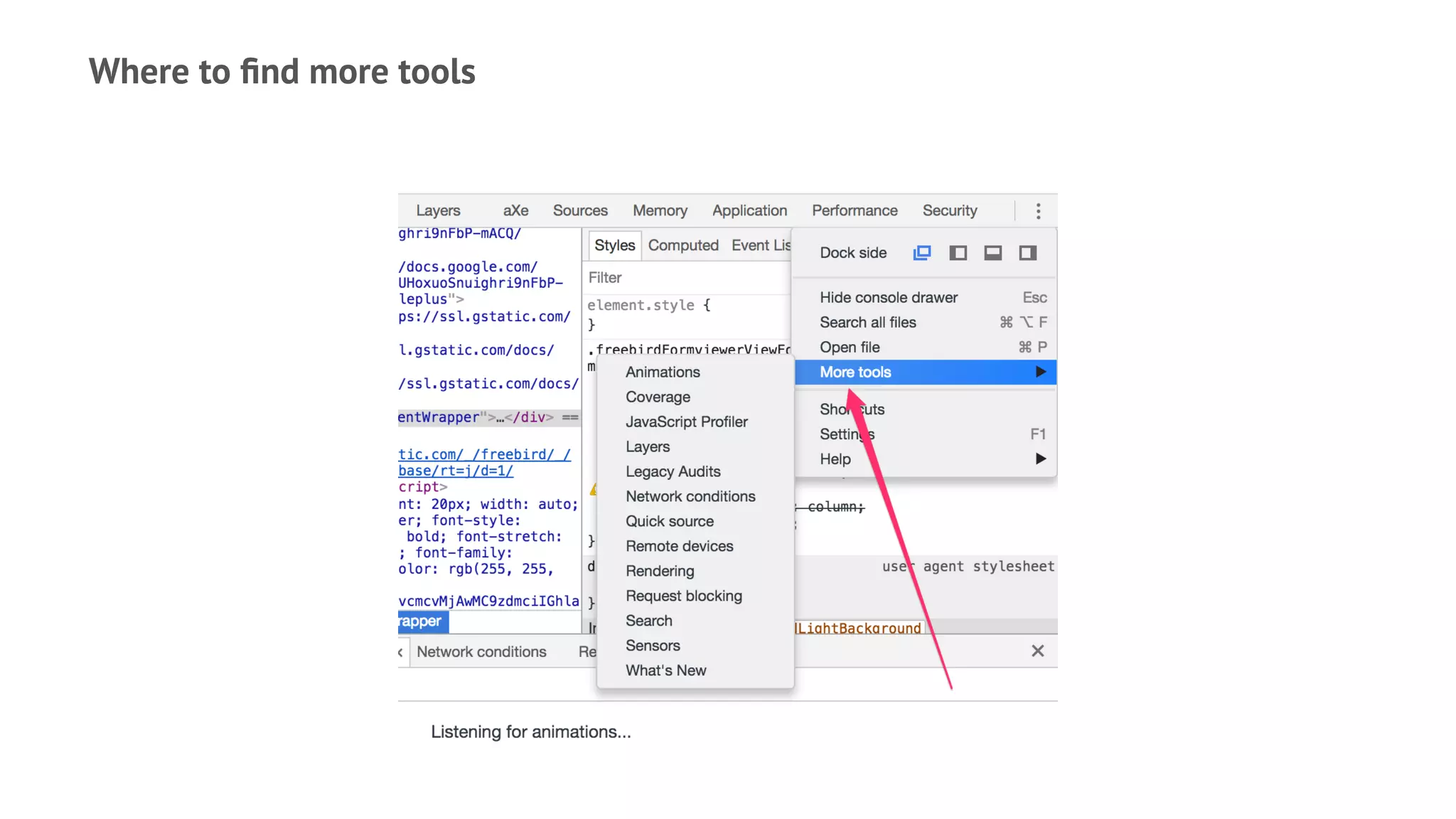This screenshot has width=1456, height=819.
Task: Select the Styles sidebar tab
Action: click(x=615, y=245)
